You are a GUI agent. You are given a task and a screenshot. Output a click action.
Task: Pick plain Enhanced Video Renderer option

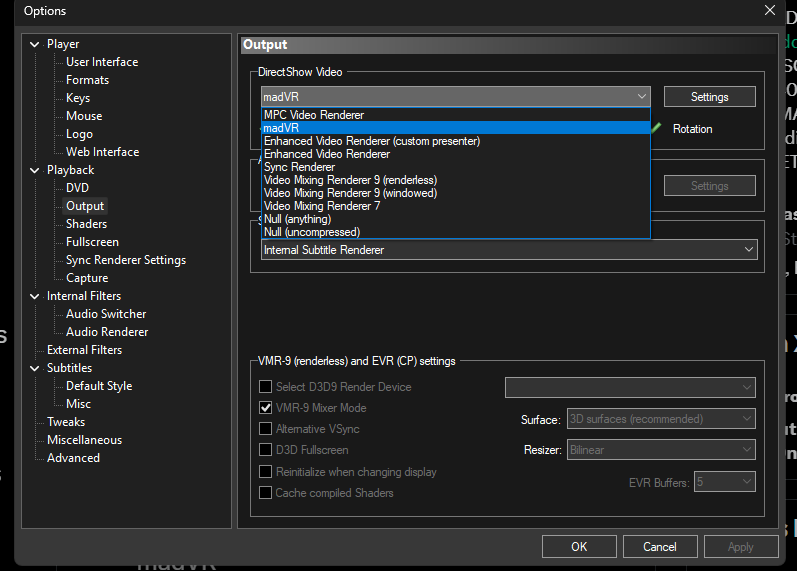(x=455, y=154)
